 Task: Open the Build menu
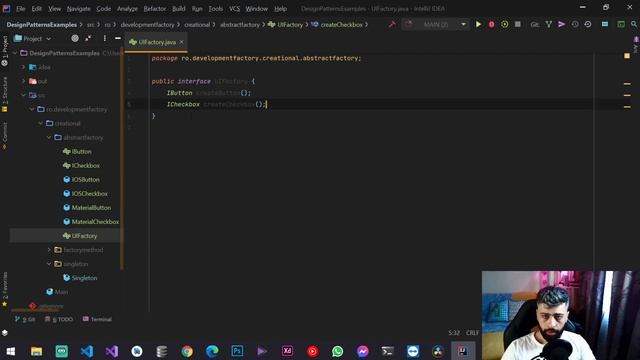pyautogui.click(x=178, y=9)
